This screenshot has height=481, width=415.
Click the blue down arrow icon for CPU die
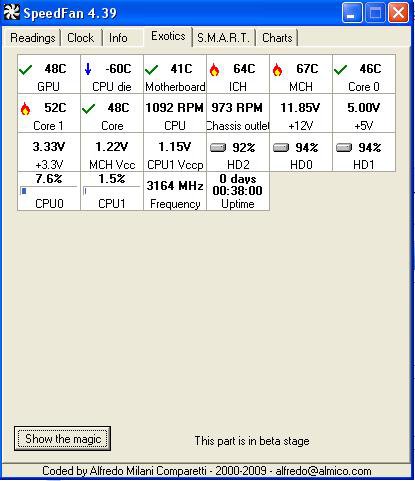[x=88, y=69]
